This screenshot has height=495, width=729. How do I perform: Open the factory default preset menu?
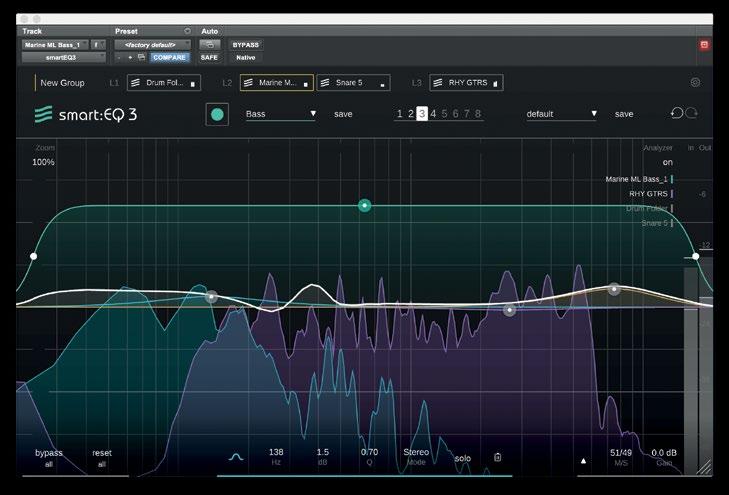(x=152, y=45)
